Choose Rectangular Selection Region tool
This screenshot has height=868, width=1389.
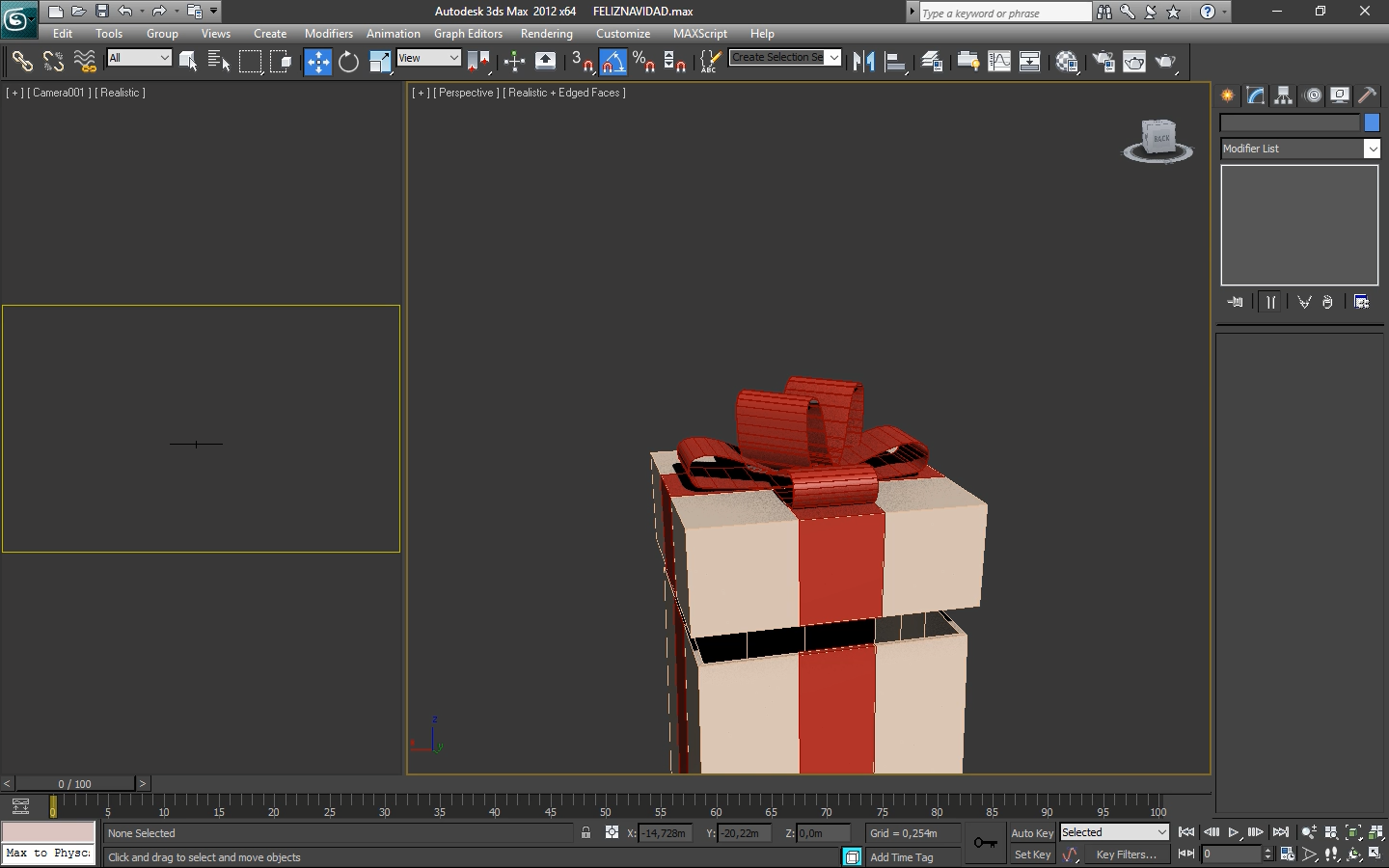250,62
